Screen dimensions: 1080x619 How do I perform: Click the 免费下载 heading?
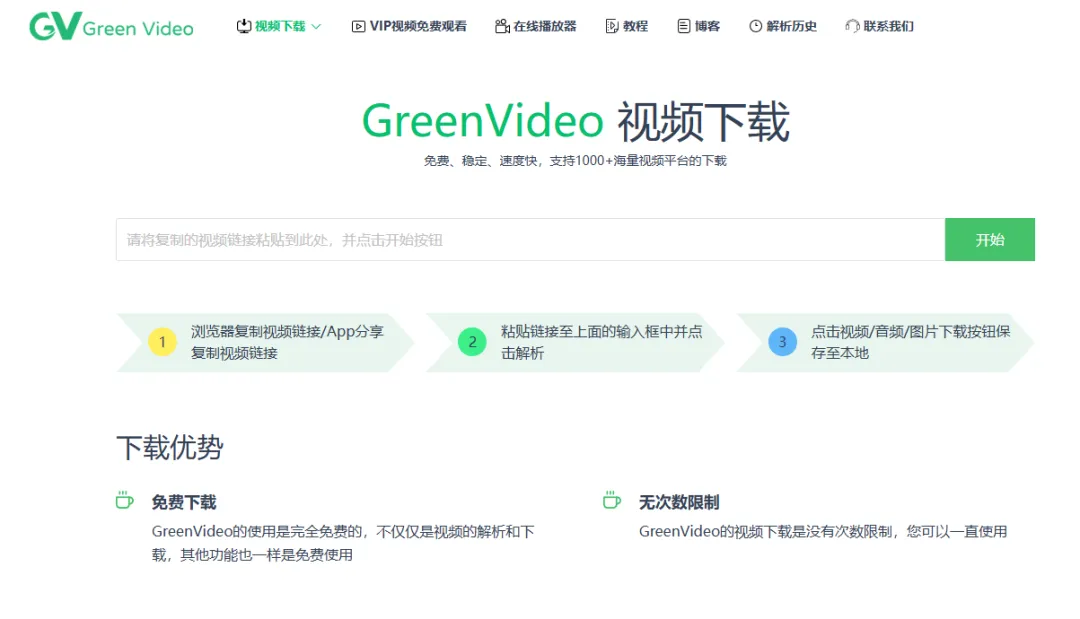184,503
